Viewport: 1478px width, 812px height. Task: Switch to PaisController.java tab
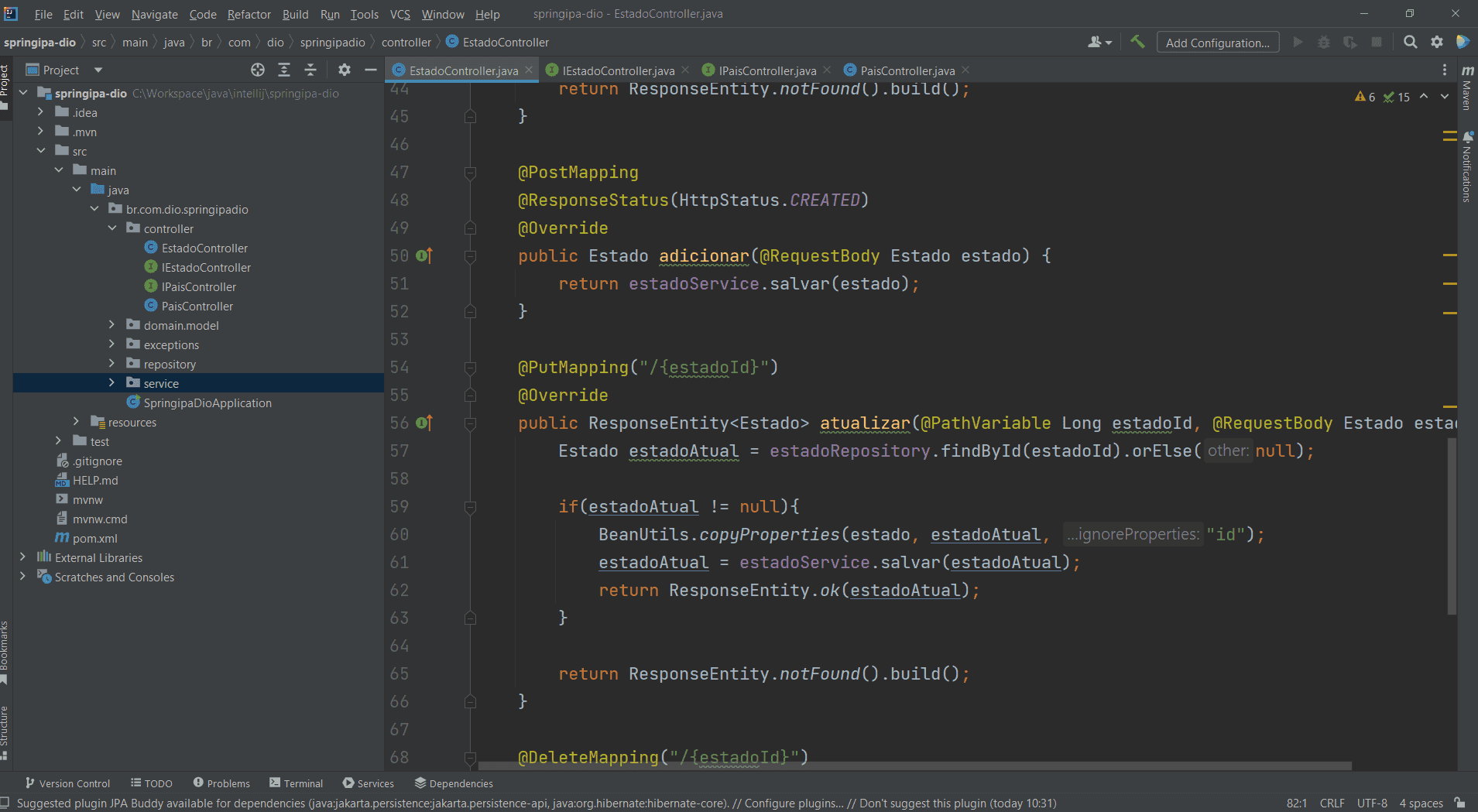click(907, 70)
